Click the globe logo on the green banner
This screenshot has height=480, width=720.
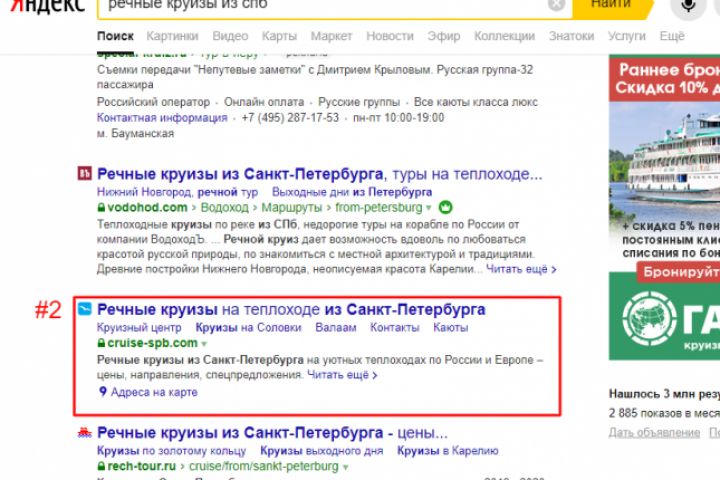coord(650,319)
